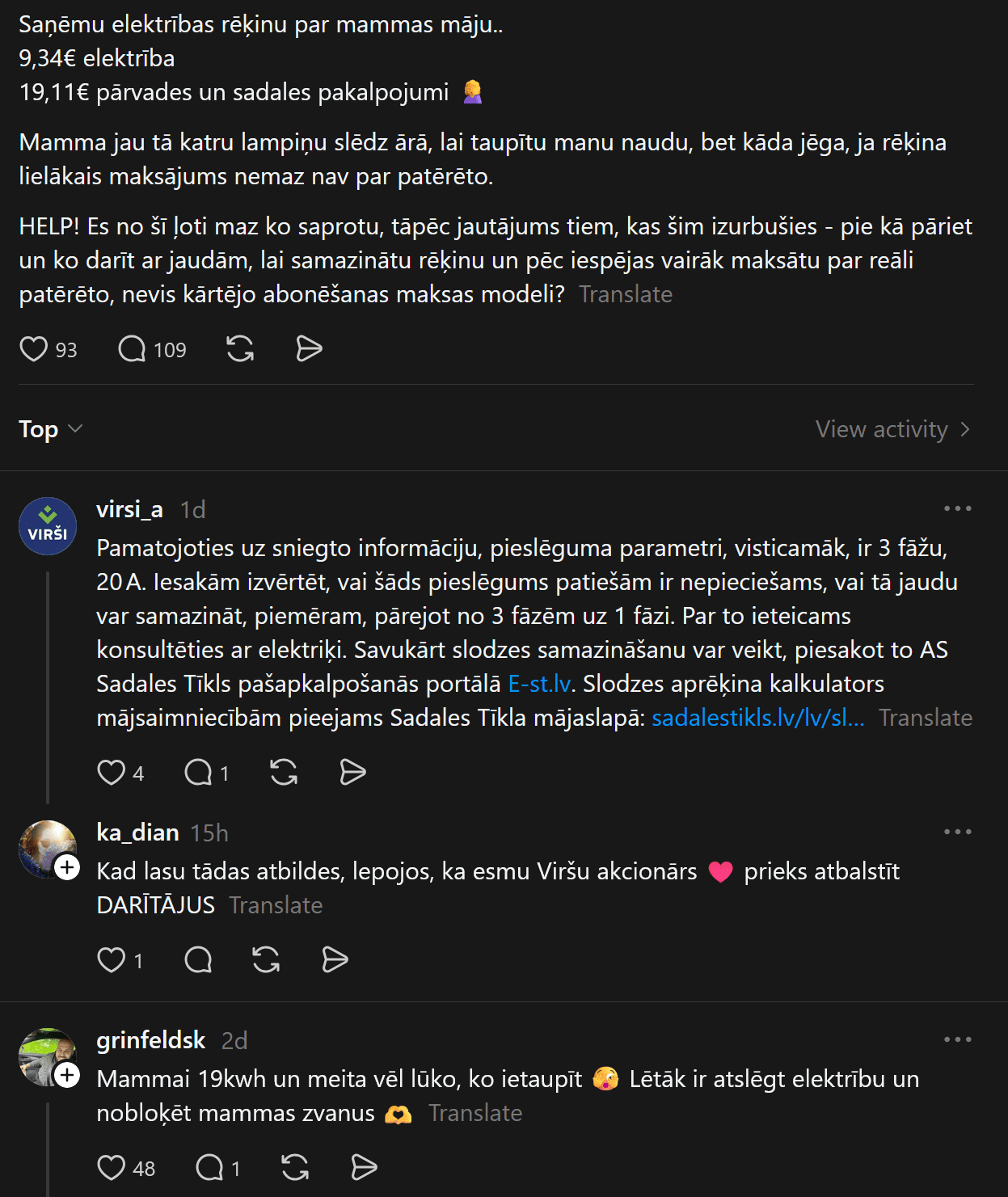Open replies on the main post with 109 comments
This screenshot has height=1197, width=1008.
(x=132, y=349)
